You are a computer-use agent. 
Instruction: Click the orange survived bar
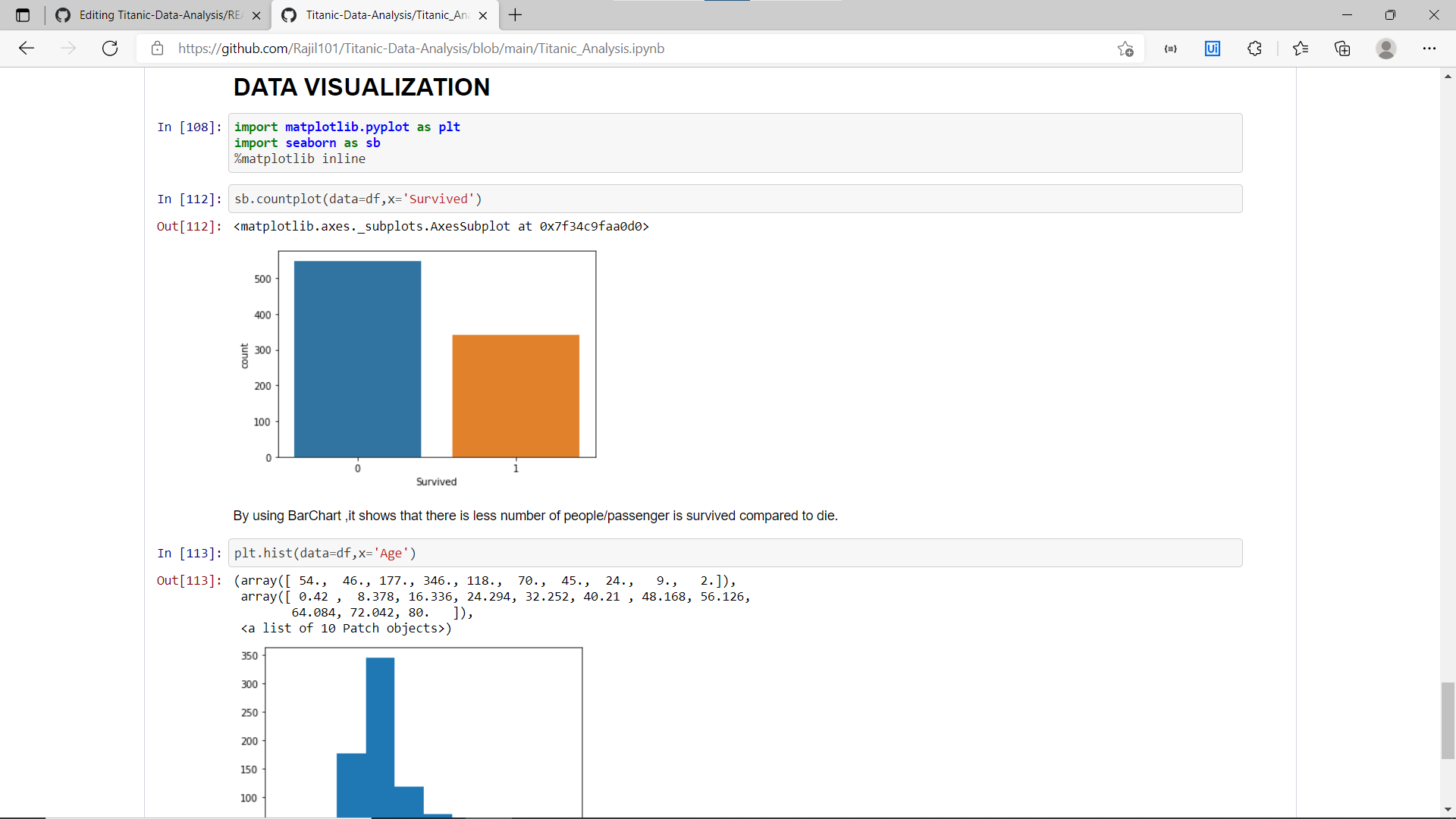pos(516,395)
